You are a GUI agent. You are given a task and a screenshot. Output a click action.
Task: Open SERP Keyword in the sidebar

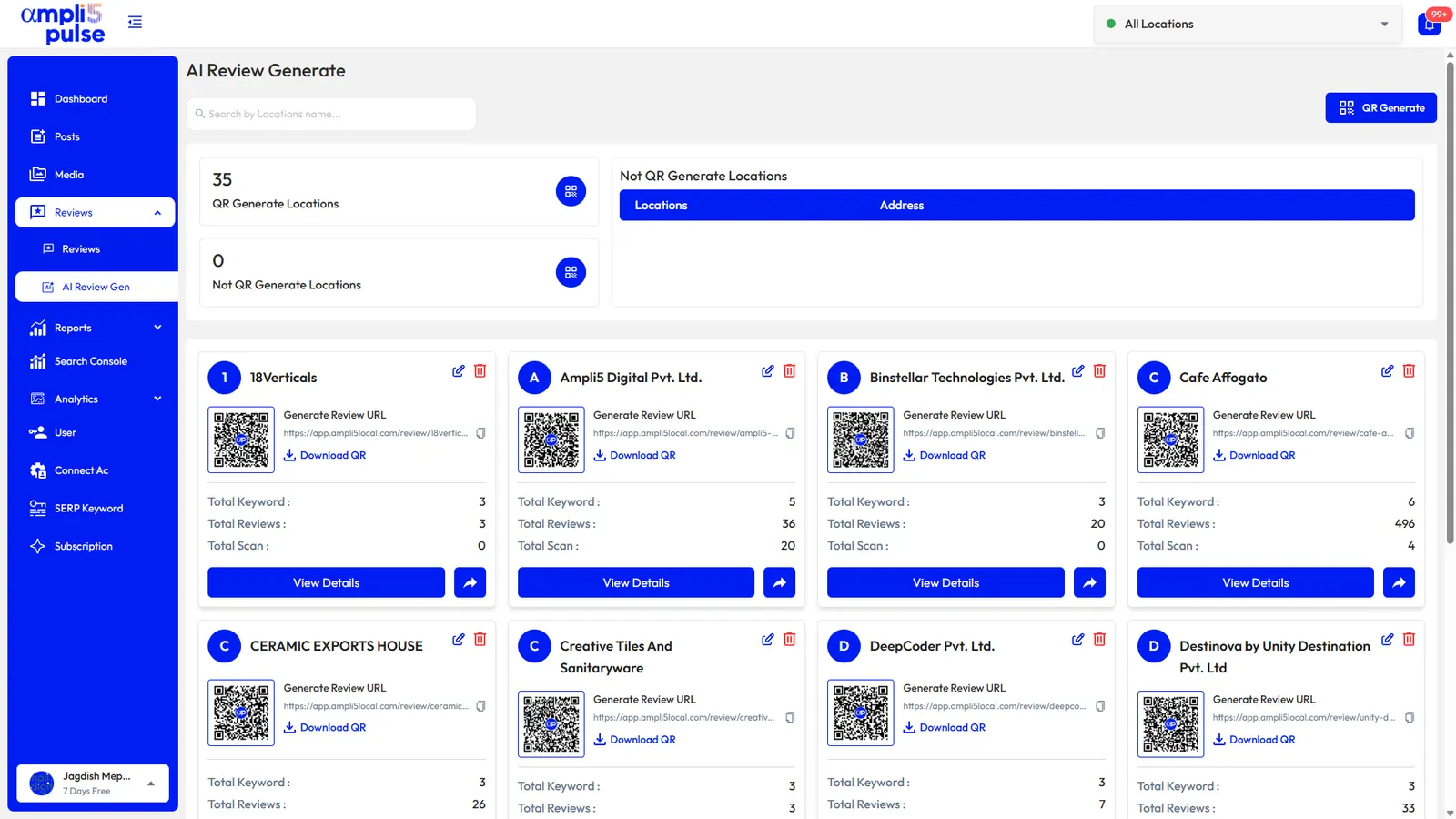pyautogui.click(x=88, y=509)
